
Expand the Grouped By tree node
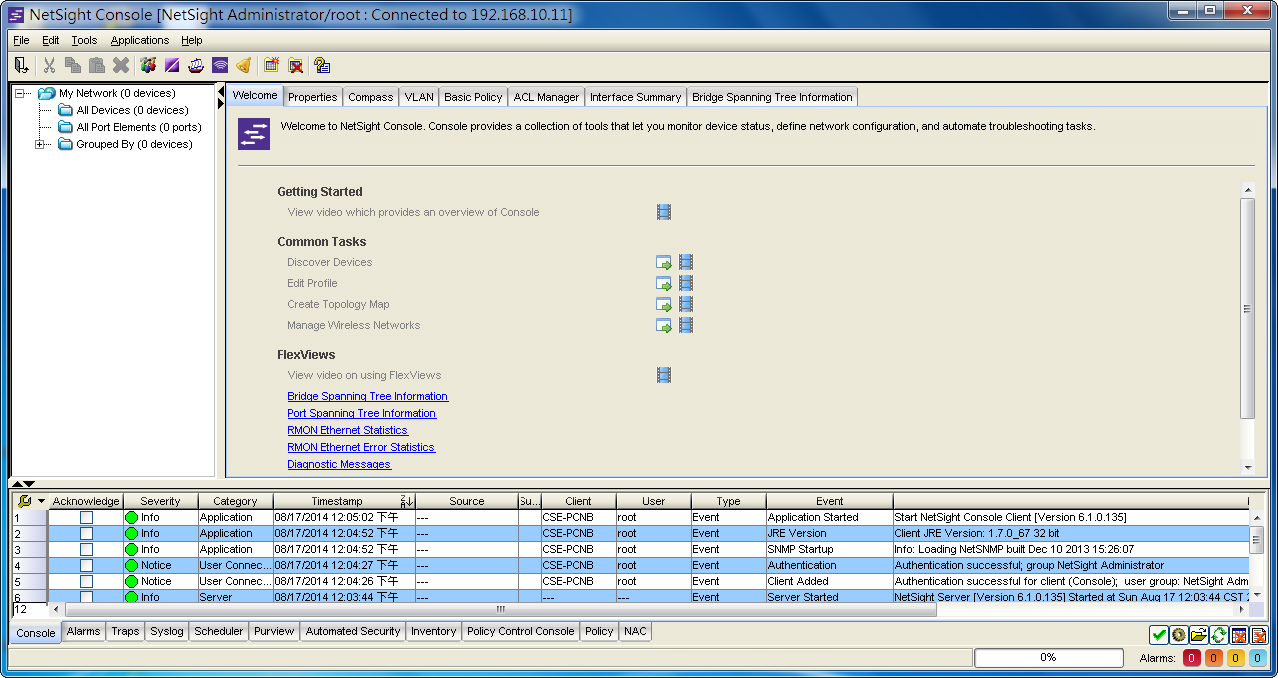(40, 144)
